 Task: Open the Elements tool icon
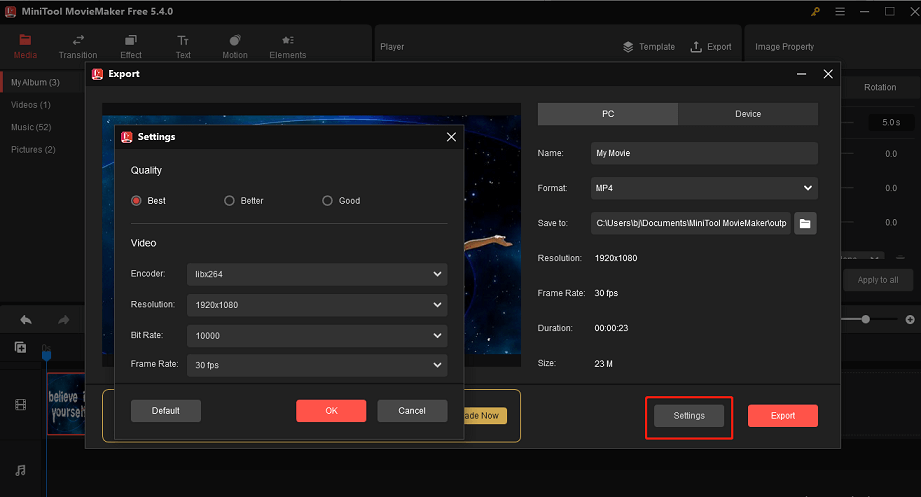tap(287, 40)
